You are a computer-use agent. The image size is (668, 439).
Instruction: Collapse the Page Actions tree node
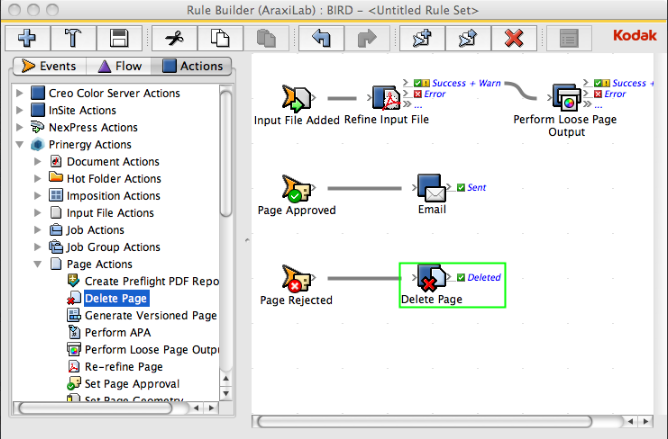[39, 264]
